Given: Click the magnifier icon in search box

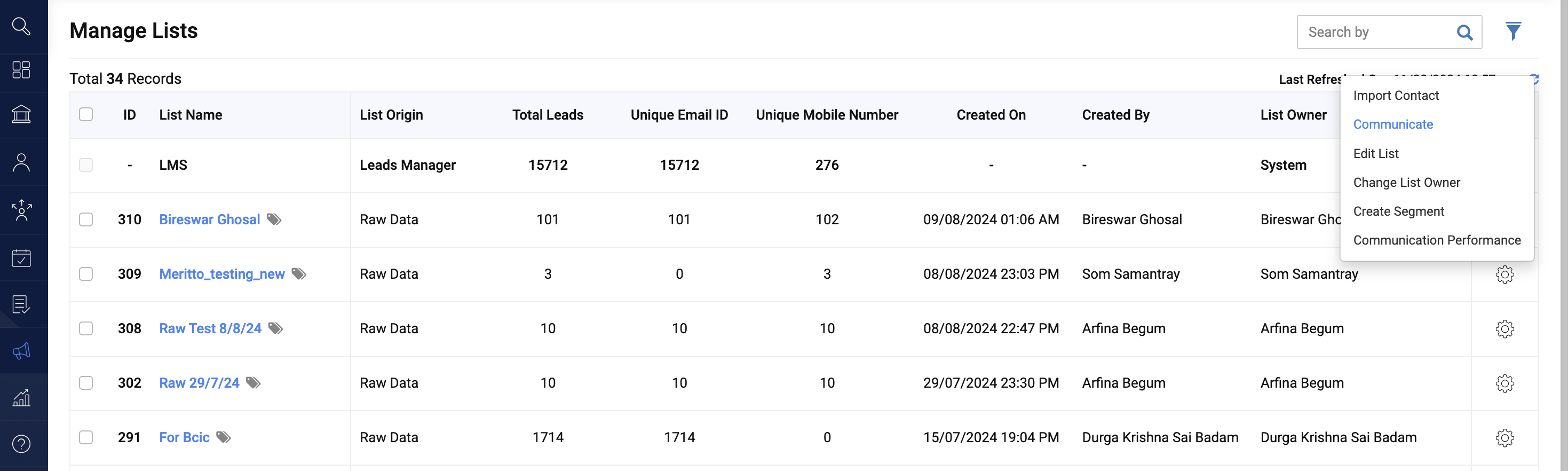Looking at the screenshot, I should pos(1464,32).
